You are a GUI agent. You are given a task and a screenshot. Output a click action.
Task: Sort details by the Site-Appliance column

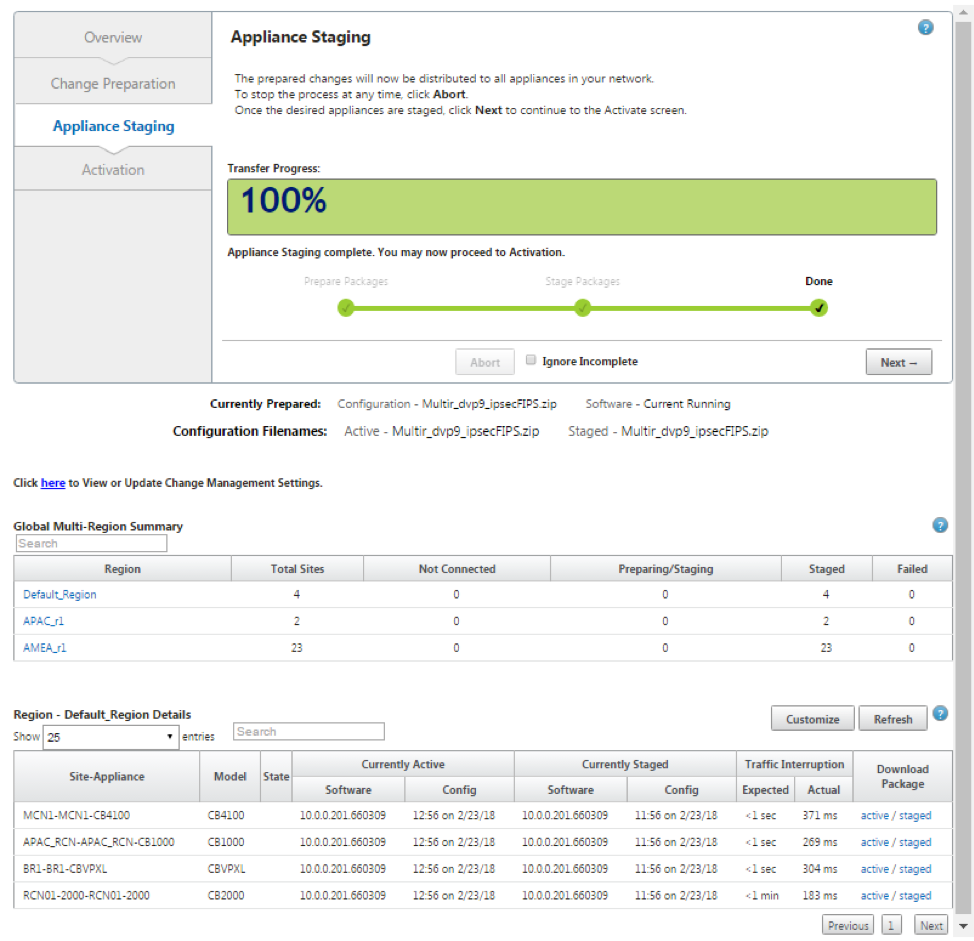(107, 776)
